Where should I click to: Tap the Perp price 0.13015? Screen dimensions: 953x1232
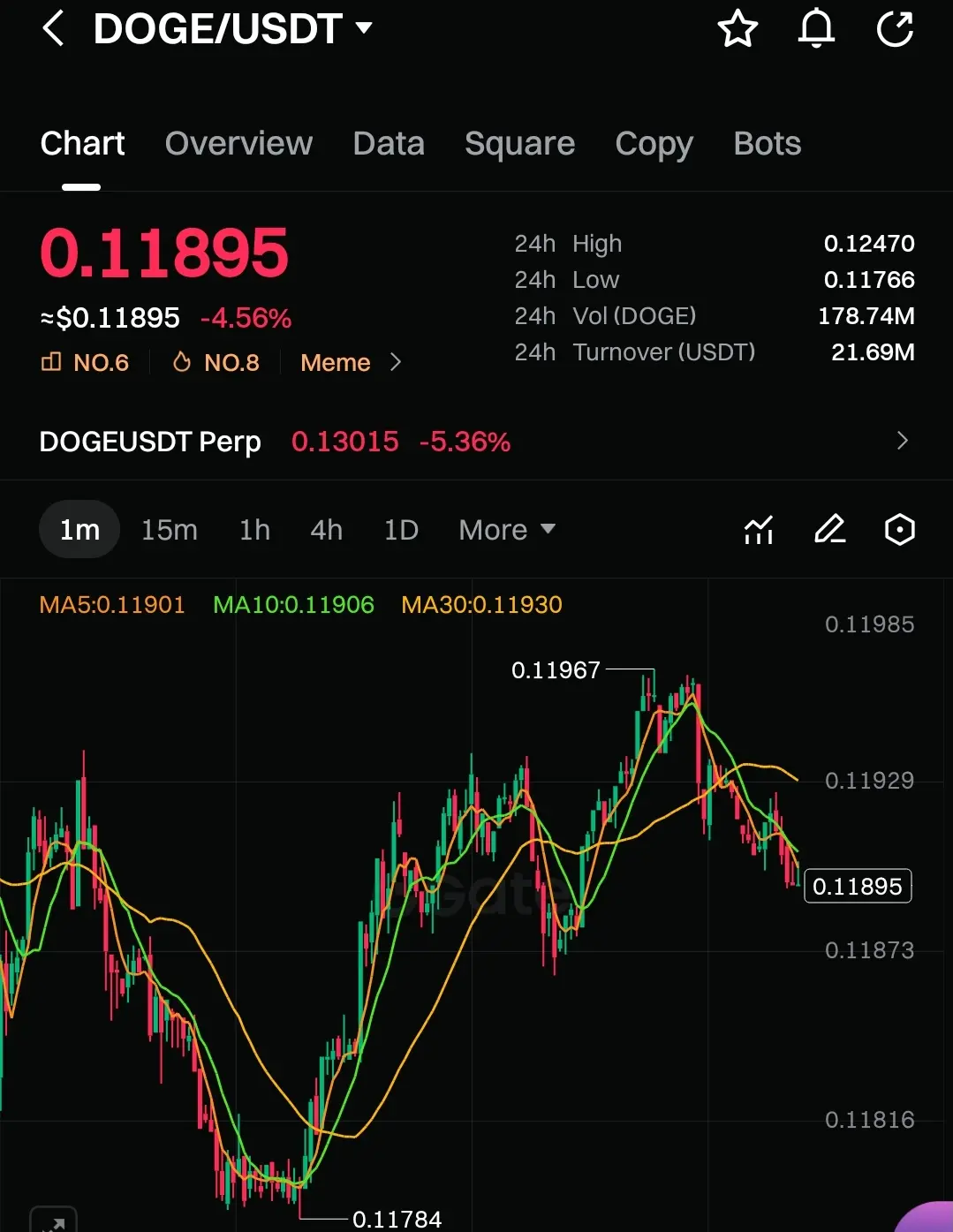coord(345,442)
